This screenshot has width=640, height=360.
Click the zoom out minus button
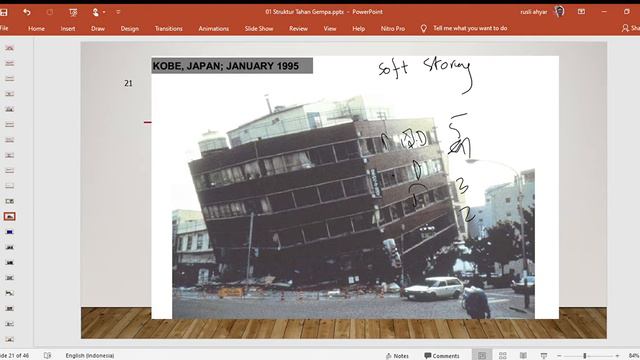(x=559, y=356)
